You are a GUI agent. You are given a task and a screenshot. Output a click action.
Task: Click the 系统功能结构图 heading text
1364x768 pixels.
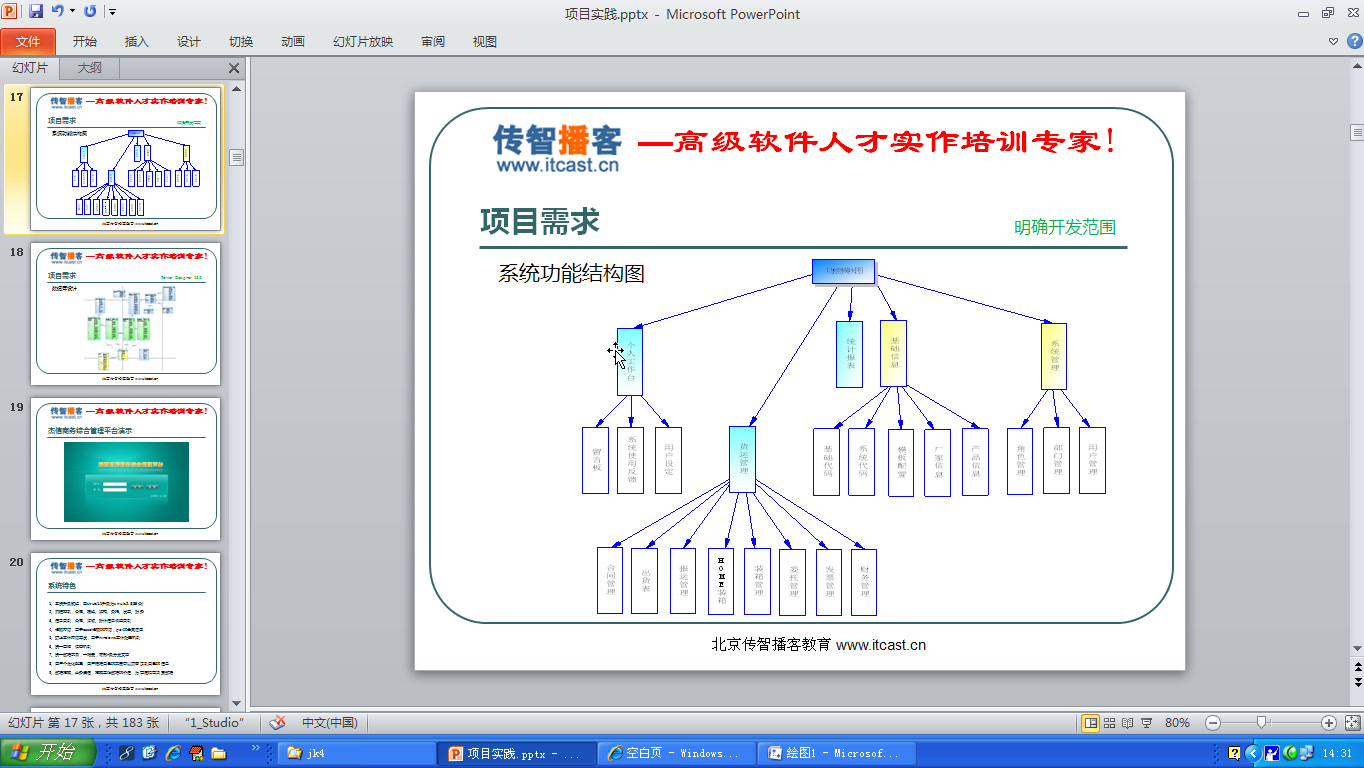[571, 273]
